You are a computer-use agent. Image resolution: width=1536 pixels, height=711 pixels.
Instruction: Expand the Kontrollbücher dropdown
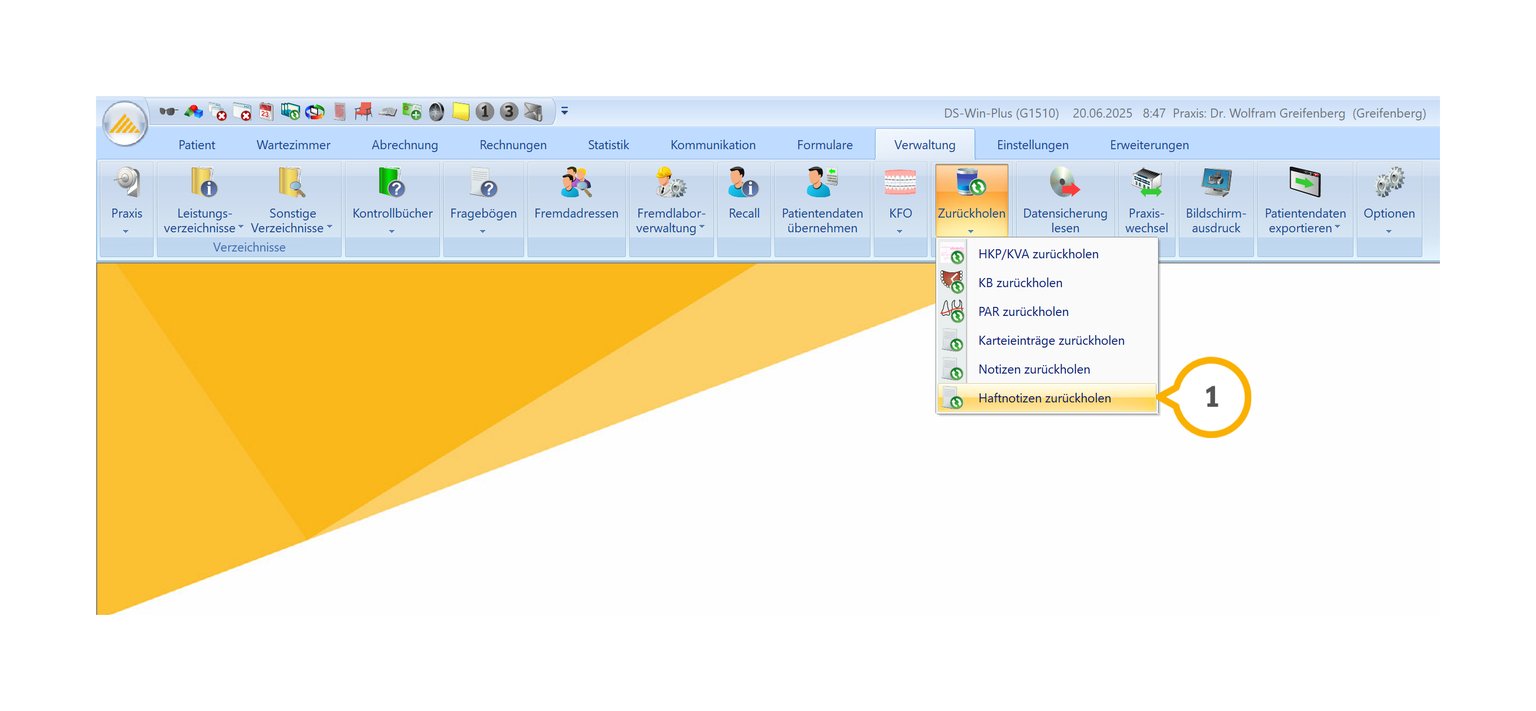click(392, 231)
